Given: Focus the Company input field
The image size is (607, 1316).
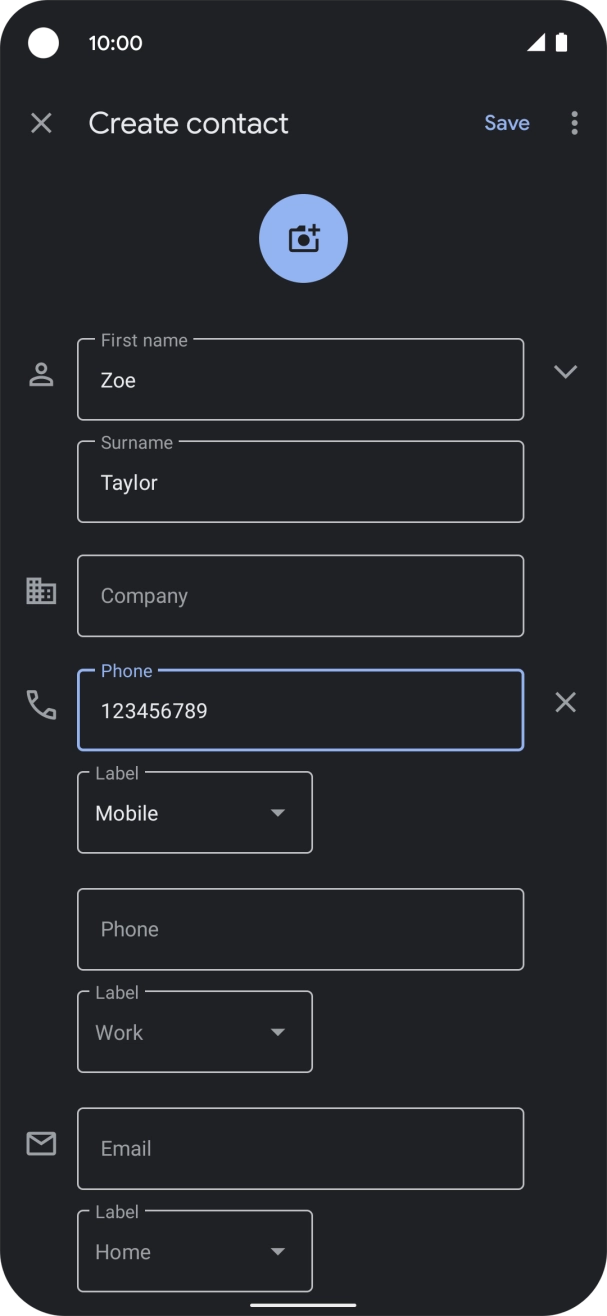Looking at the screenshot, I should click(300, 596).
